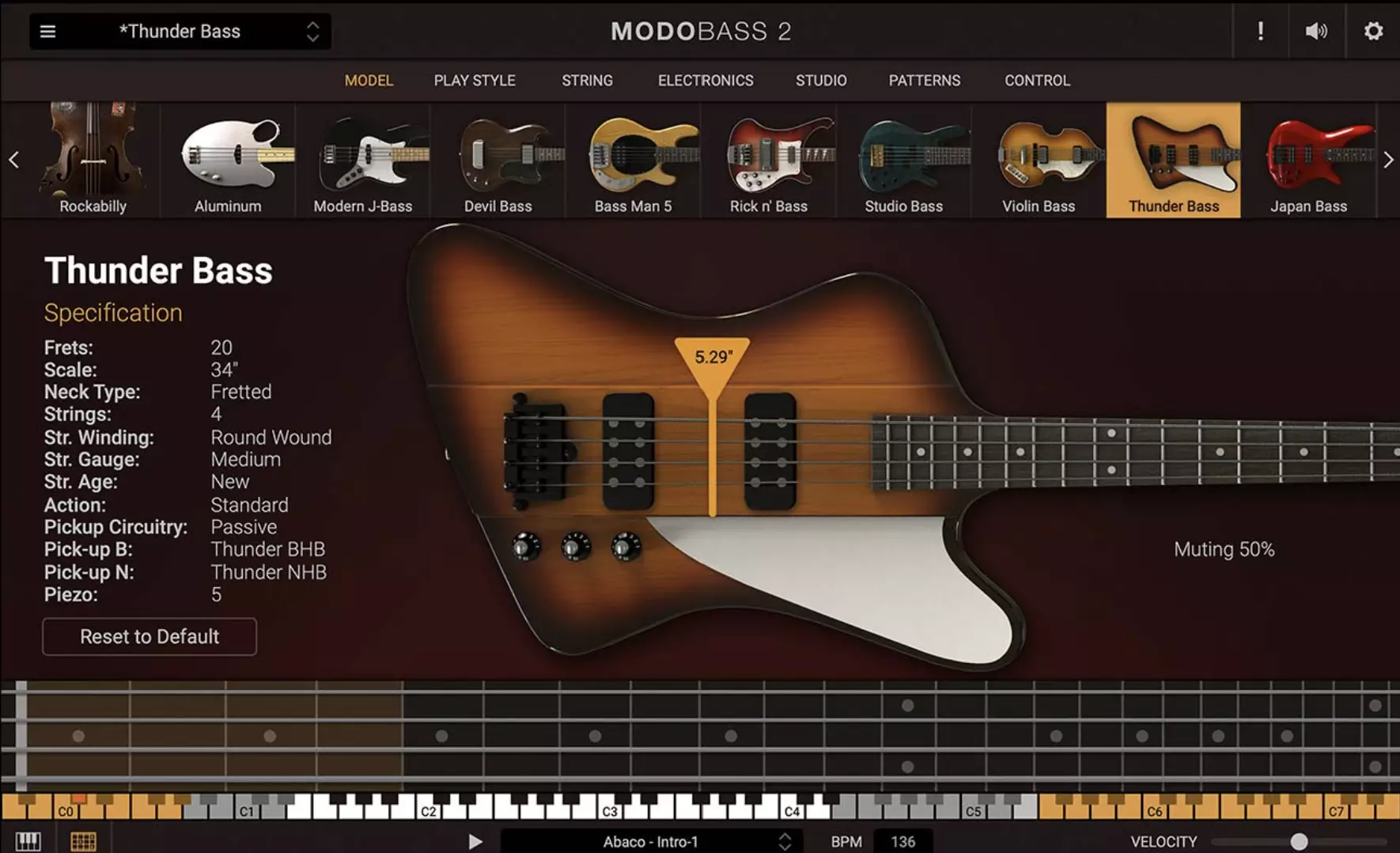The image size is (1400, 853).
Task: Click Reset to Default button
Action: (149, 636)
